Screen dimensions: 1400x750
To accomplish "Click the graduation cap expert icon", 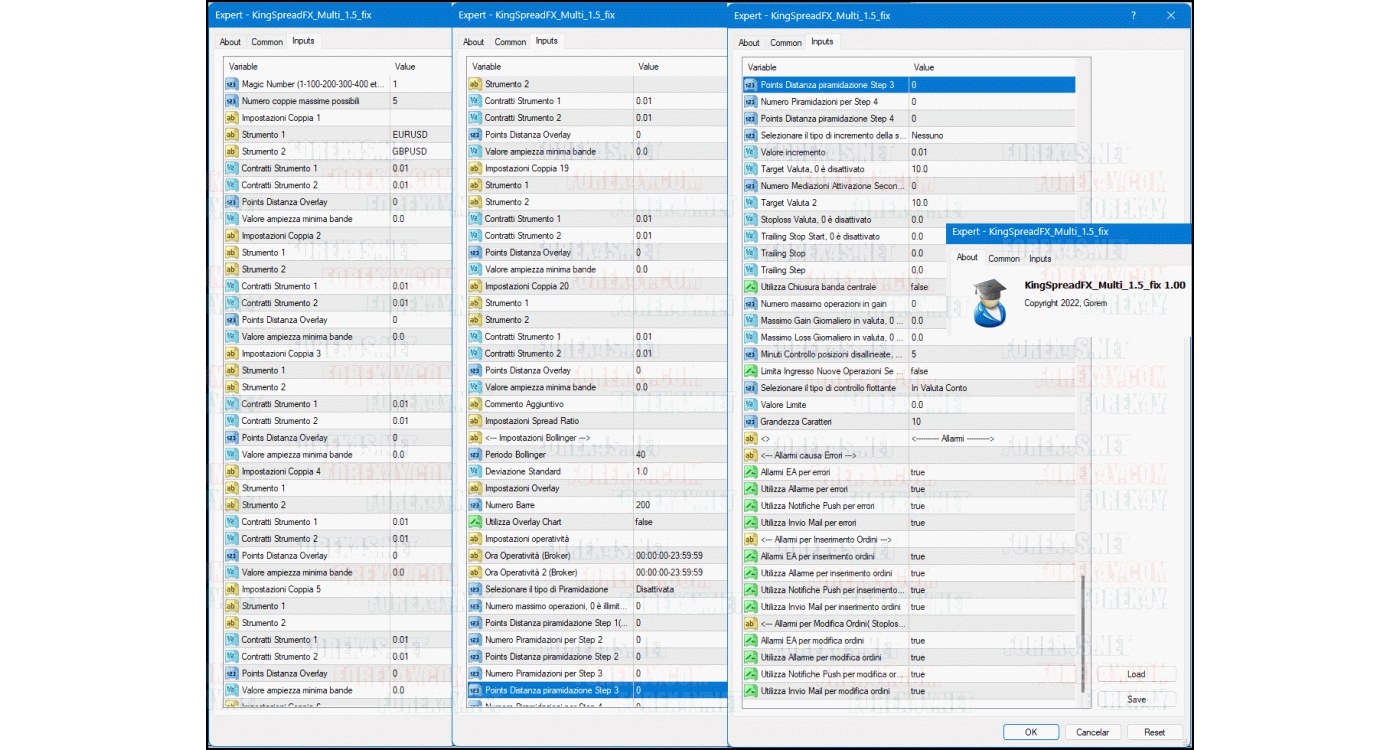I will click(x=989, y=302).
